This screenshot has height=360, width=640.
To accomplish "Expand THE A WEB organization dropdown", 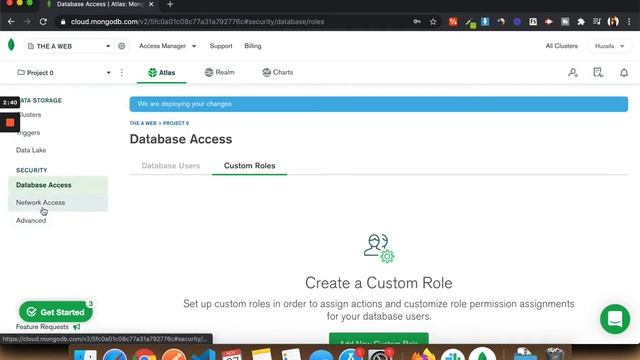I will 69,46.
